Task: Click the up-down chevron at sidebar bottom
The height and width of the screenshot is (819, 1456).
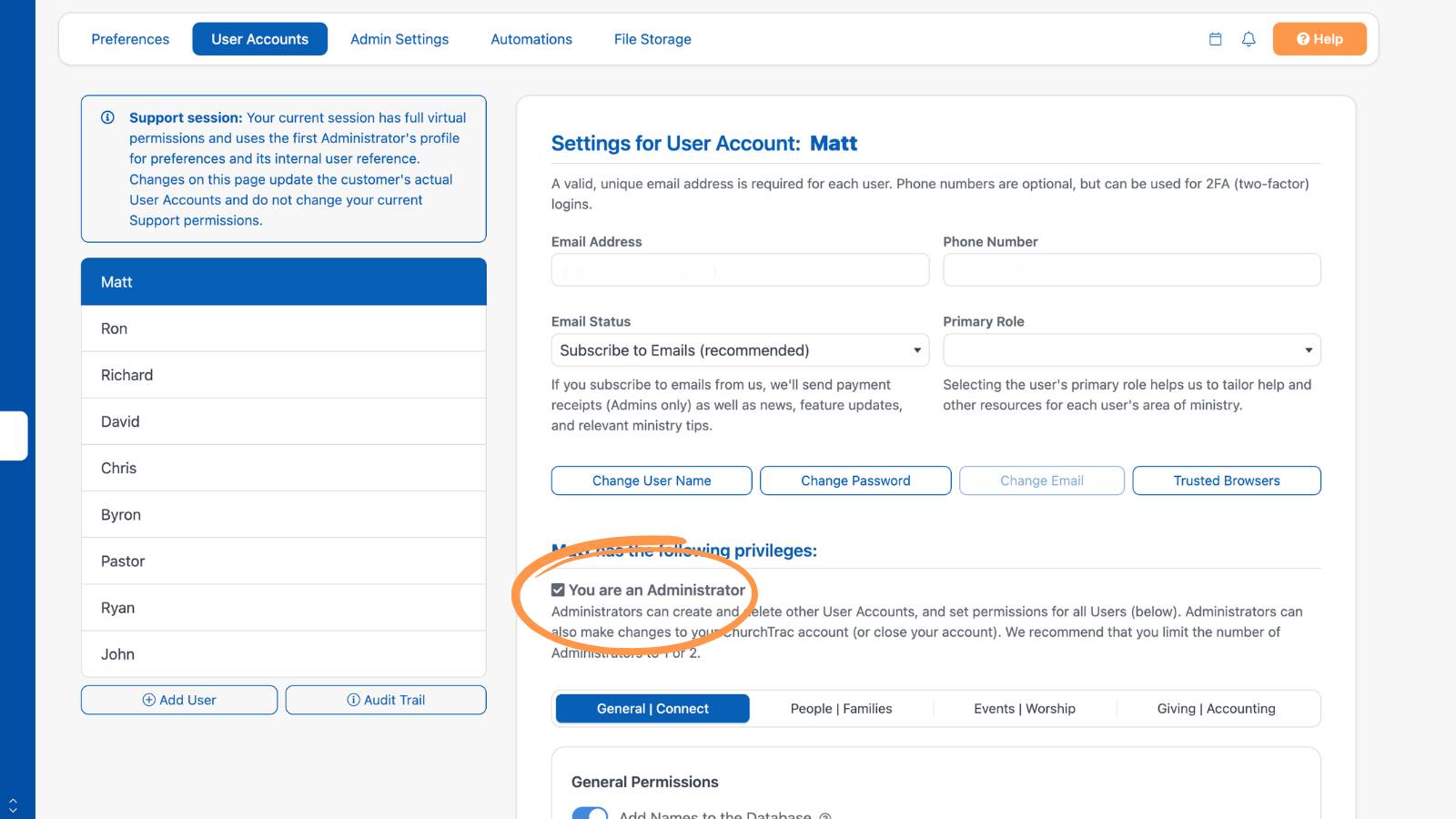Action: pos(13,805)
